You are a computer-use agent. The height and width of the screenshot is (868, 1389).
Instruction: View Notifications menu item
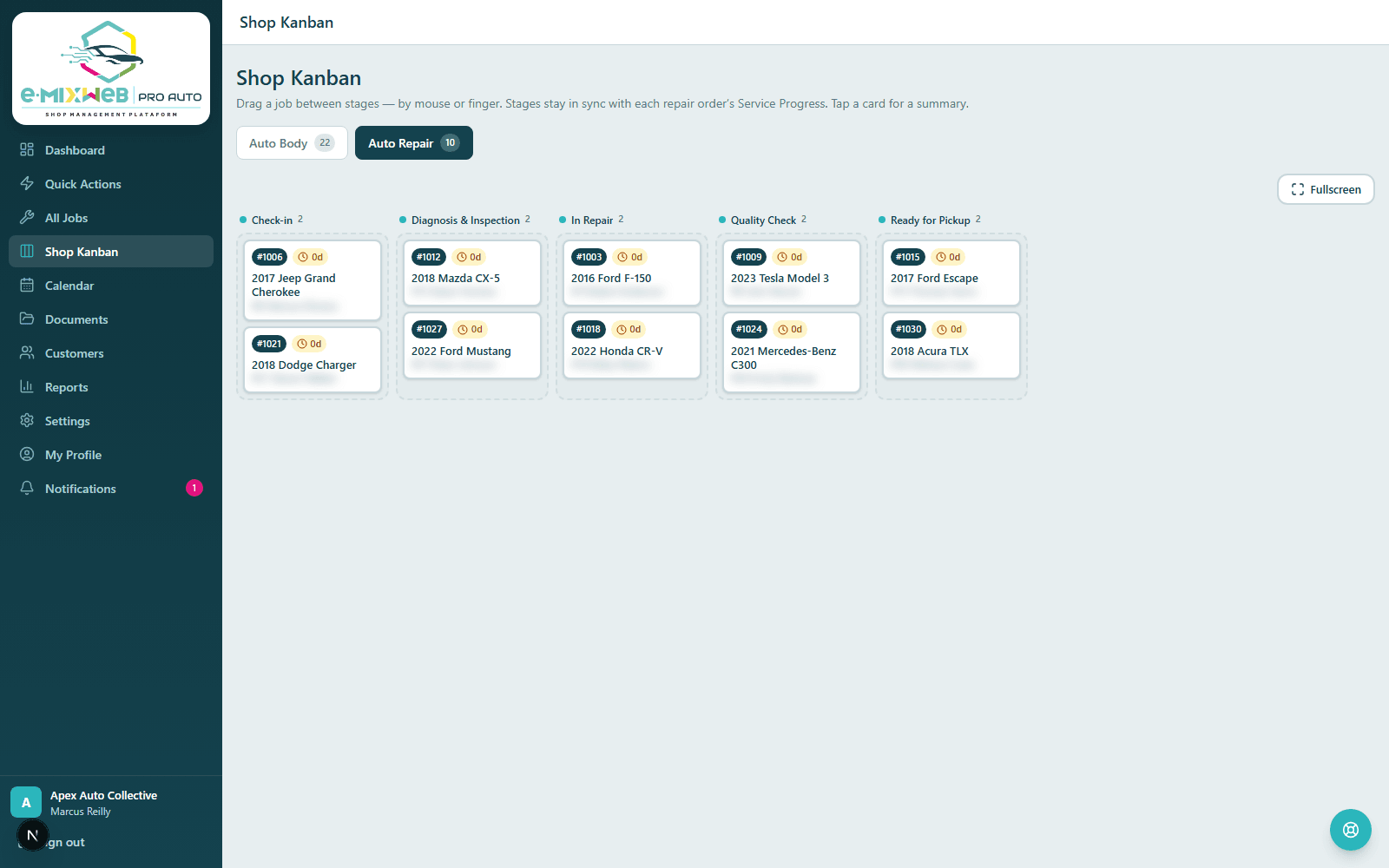[x=111, y=489]
